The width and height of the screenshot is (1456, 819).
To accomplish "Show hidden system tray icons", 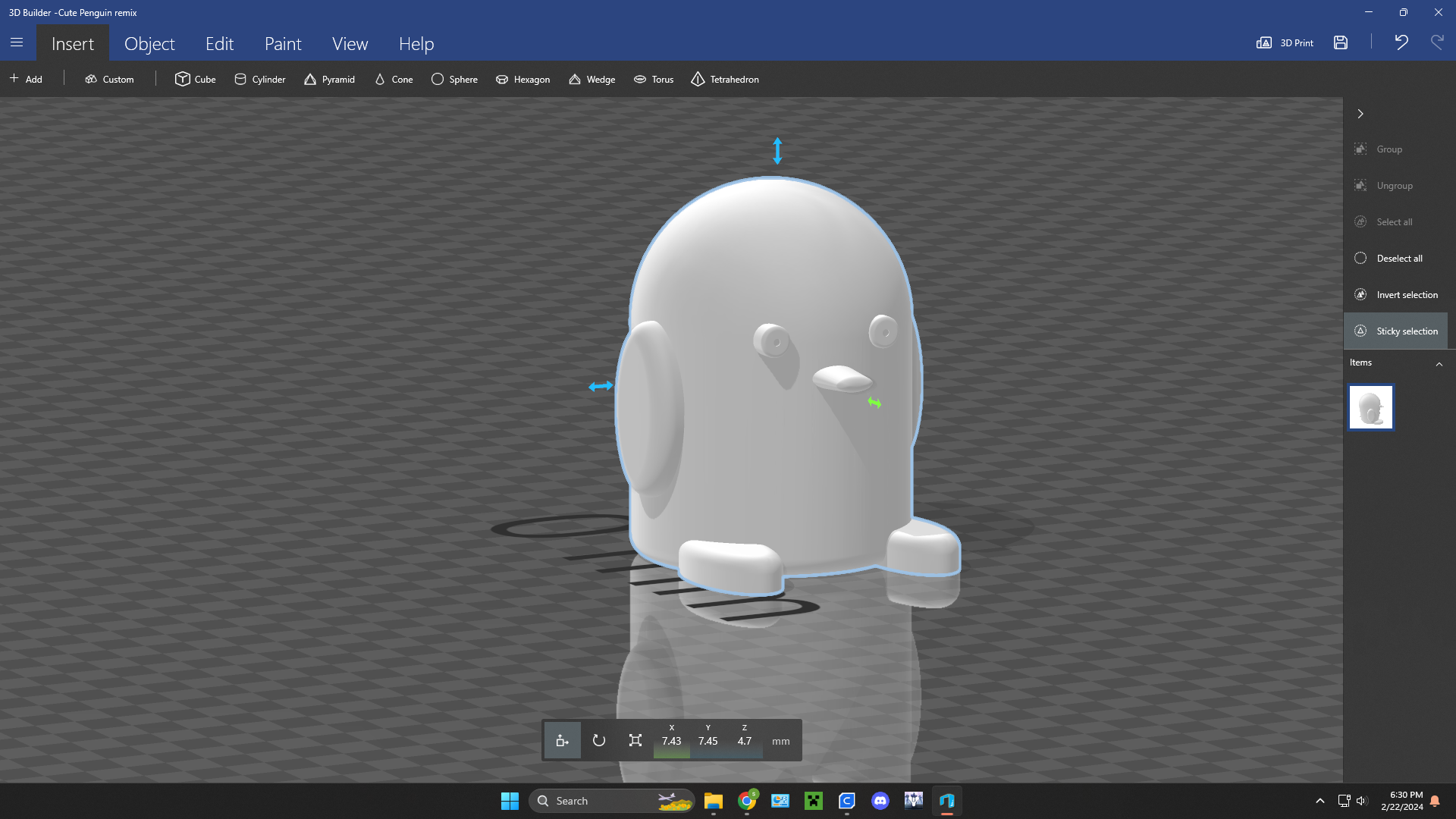I will coord(1320,801).
